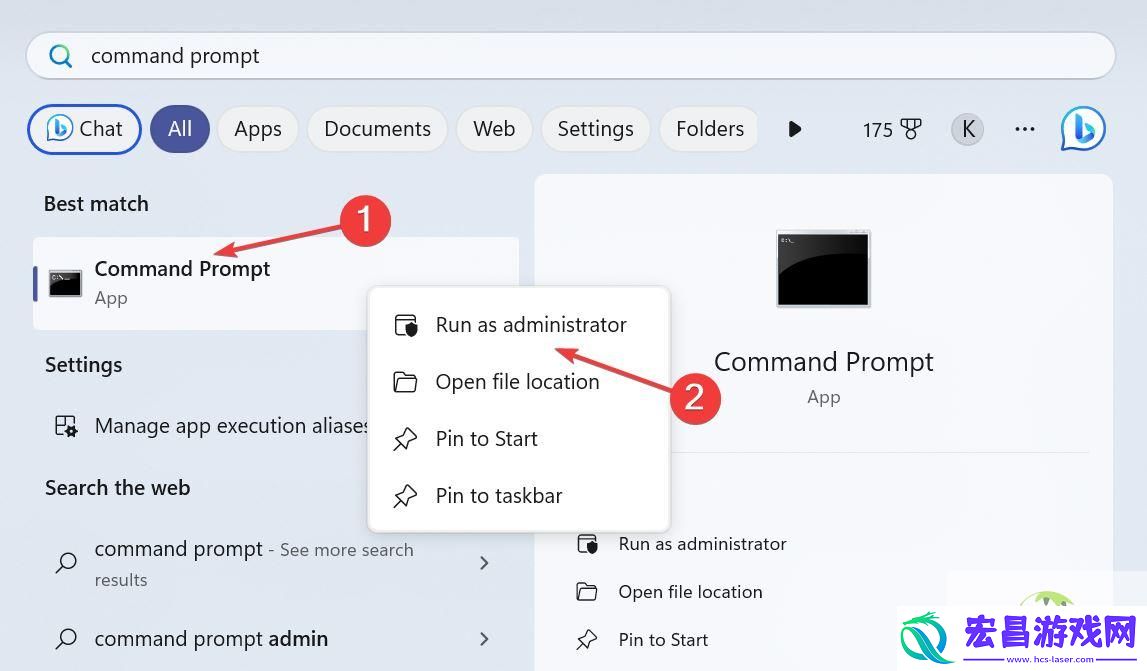Click search icon beside command prompt web result
The height and width of the screenshot is (671, 1147).
pyautogui.click(x=66, y=563)
